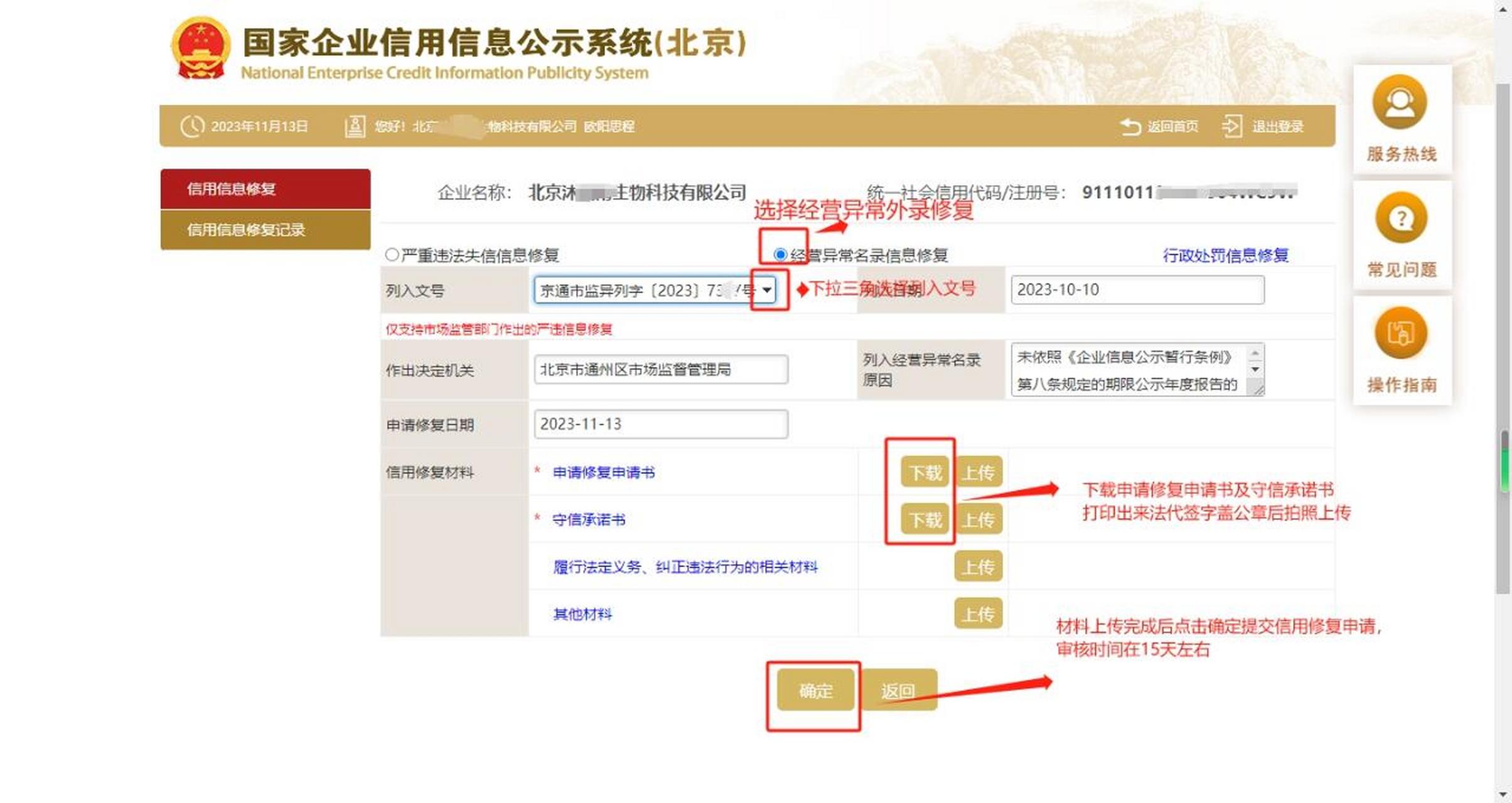Image resolution: width=1512 pixels, height=803 pixels.
Task: Select 严重违法失信信息修复 radio button
Action: point(392,255)
